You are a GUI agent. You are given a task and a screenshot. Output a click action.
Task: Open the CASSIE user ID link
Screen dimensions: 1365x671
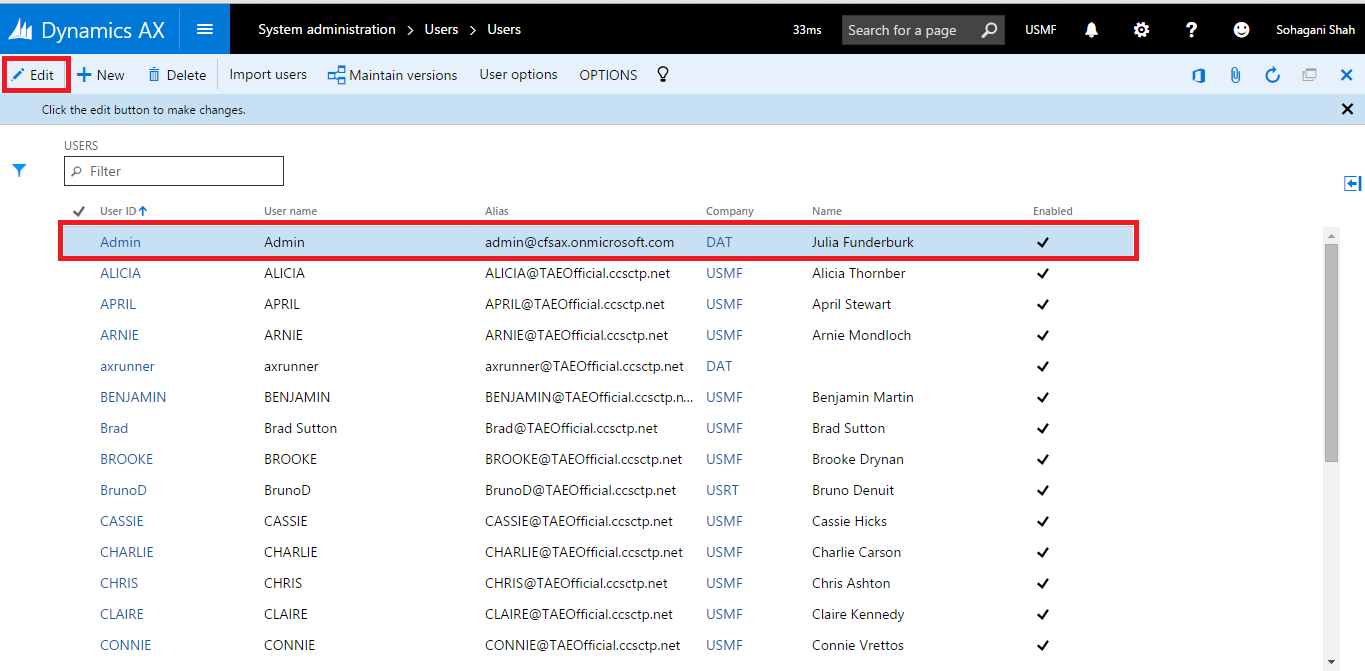pos(122,521)
